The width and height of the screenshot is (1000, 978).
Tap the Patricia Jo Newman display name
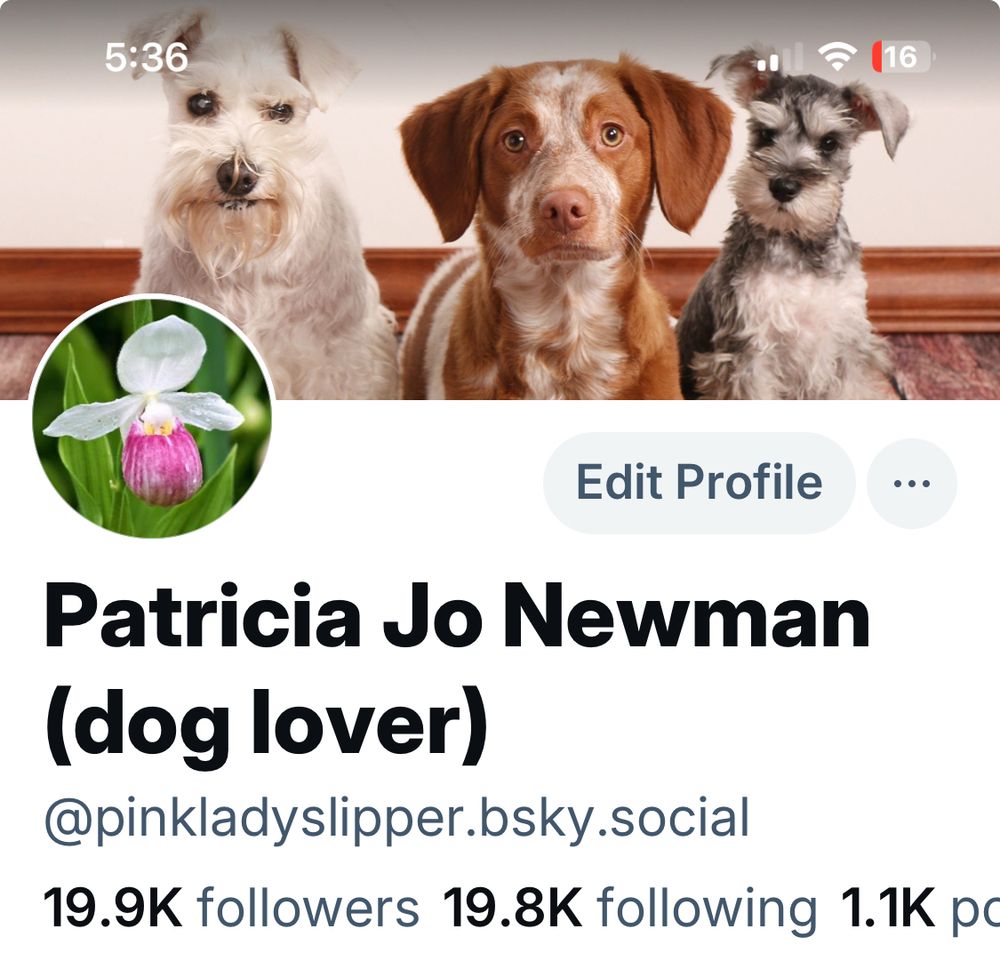(x=457, y=617)
